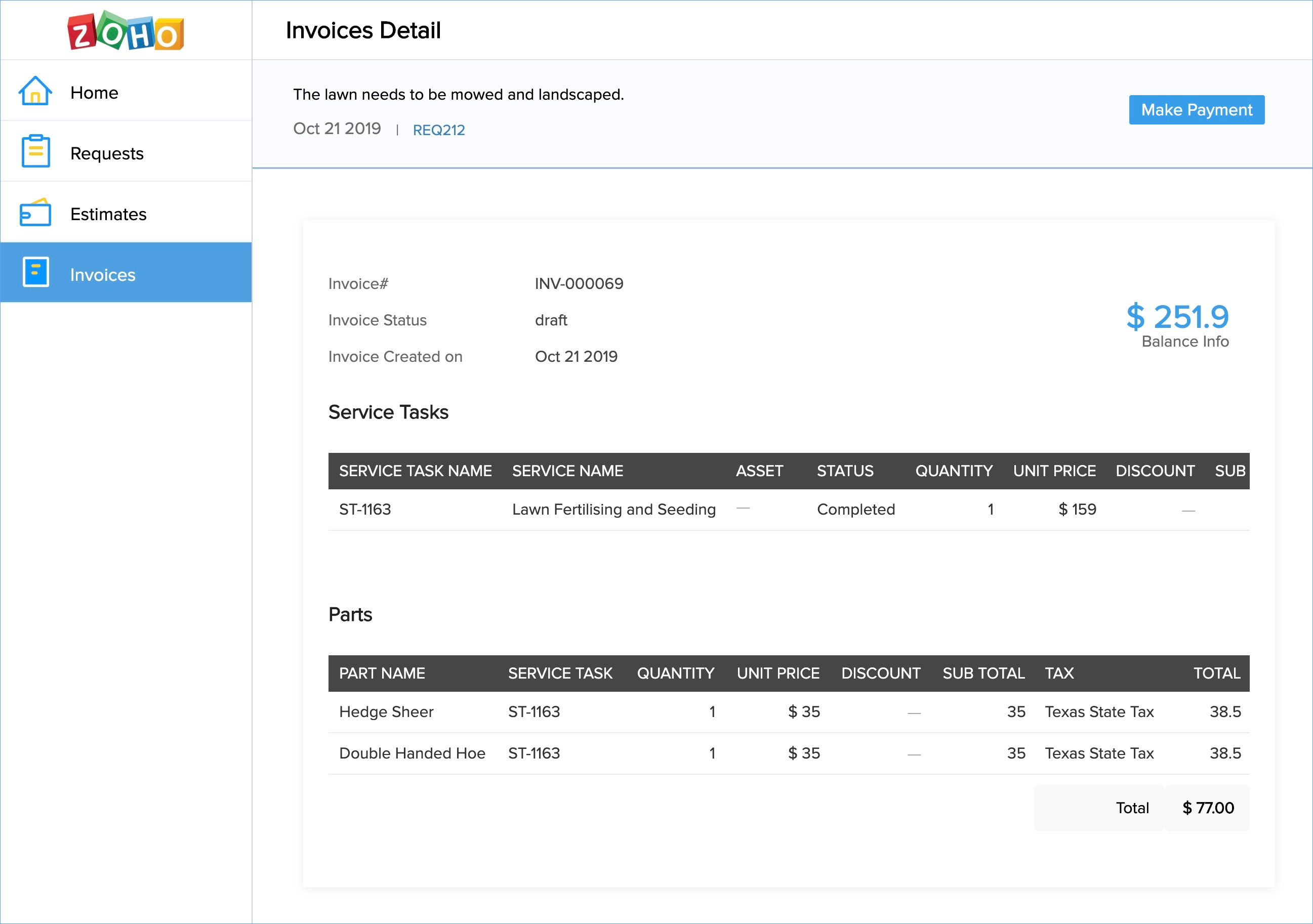Click the Zoho logo
1313x924 pixels.
click(x=126, y=30)
